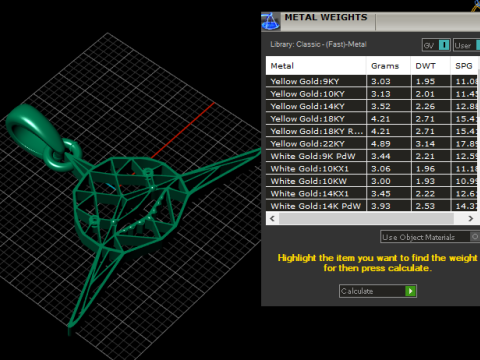This screenshot has height=360, width=480.
Task: Click grams value 3.93
Action: pyautogui.click(x=381, y=206)
